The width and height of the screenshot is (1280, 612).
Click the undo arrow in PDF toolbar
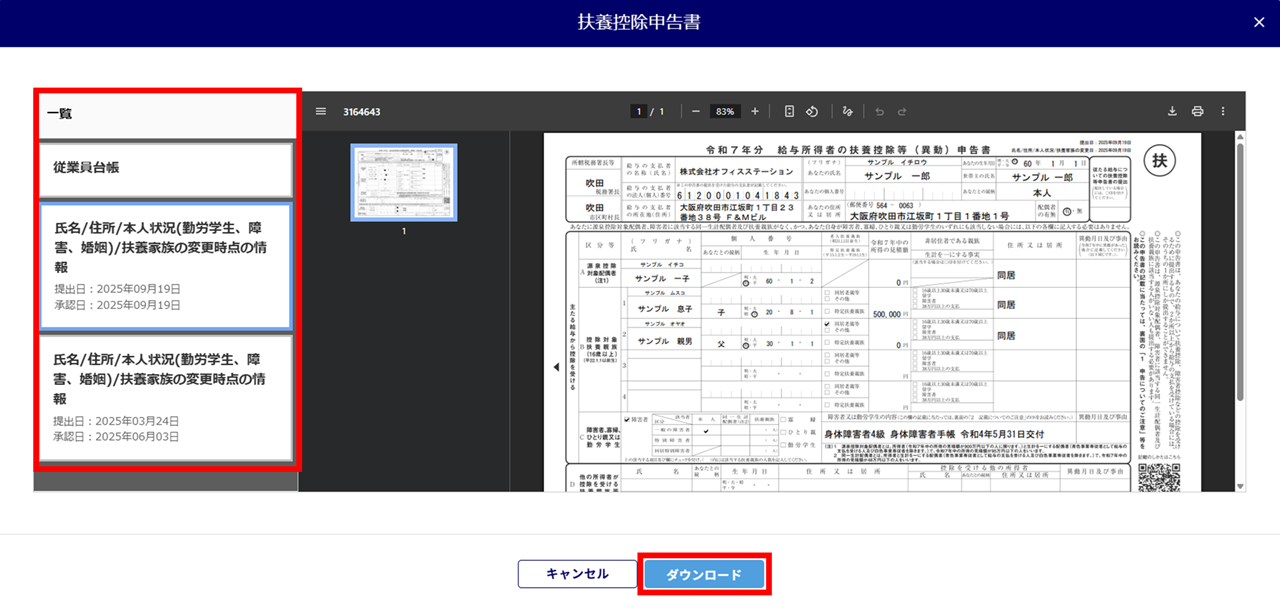[x=879, y=111]
